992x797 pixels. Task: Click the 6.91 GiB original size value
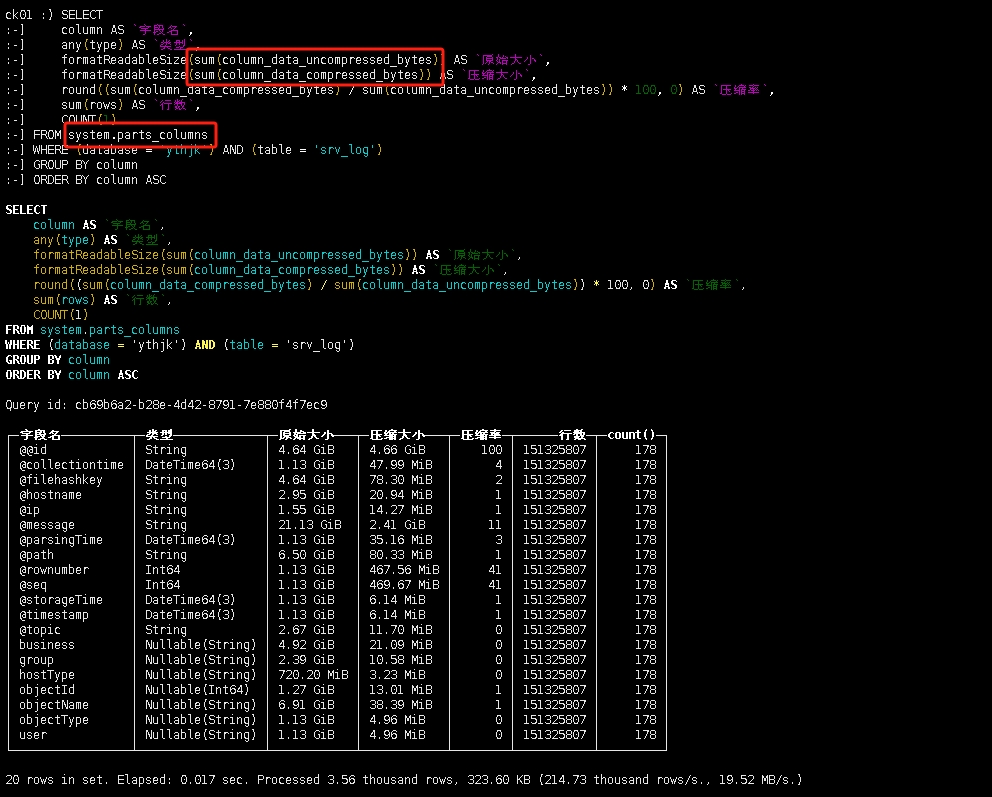coord(306,705)
